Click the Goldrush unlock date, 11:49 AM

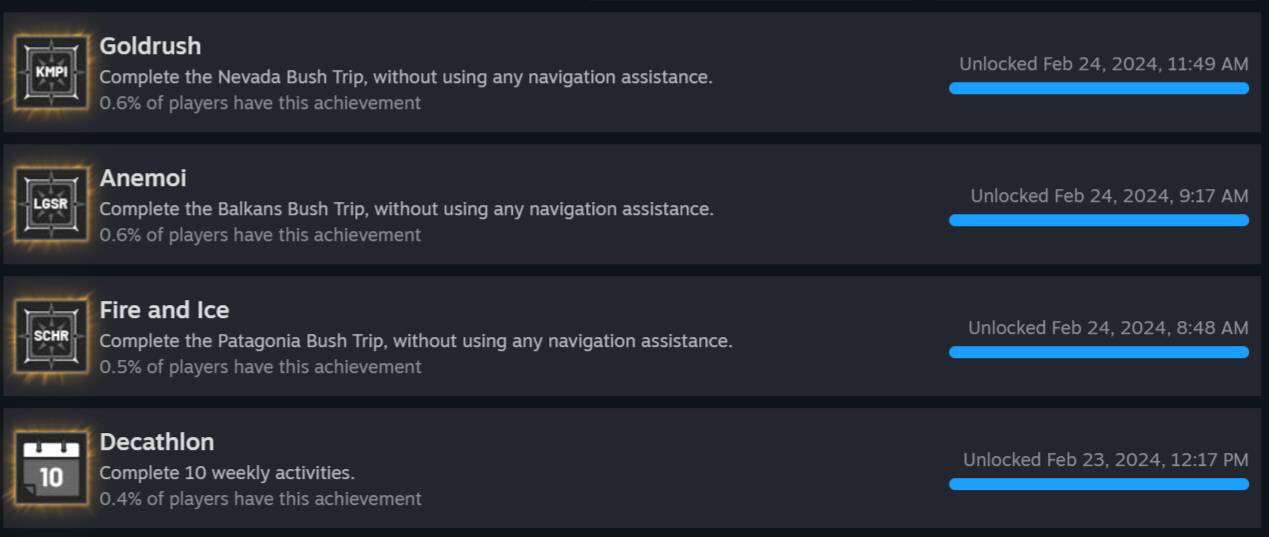pyautogui.click(x=1103, y=64)
